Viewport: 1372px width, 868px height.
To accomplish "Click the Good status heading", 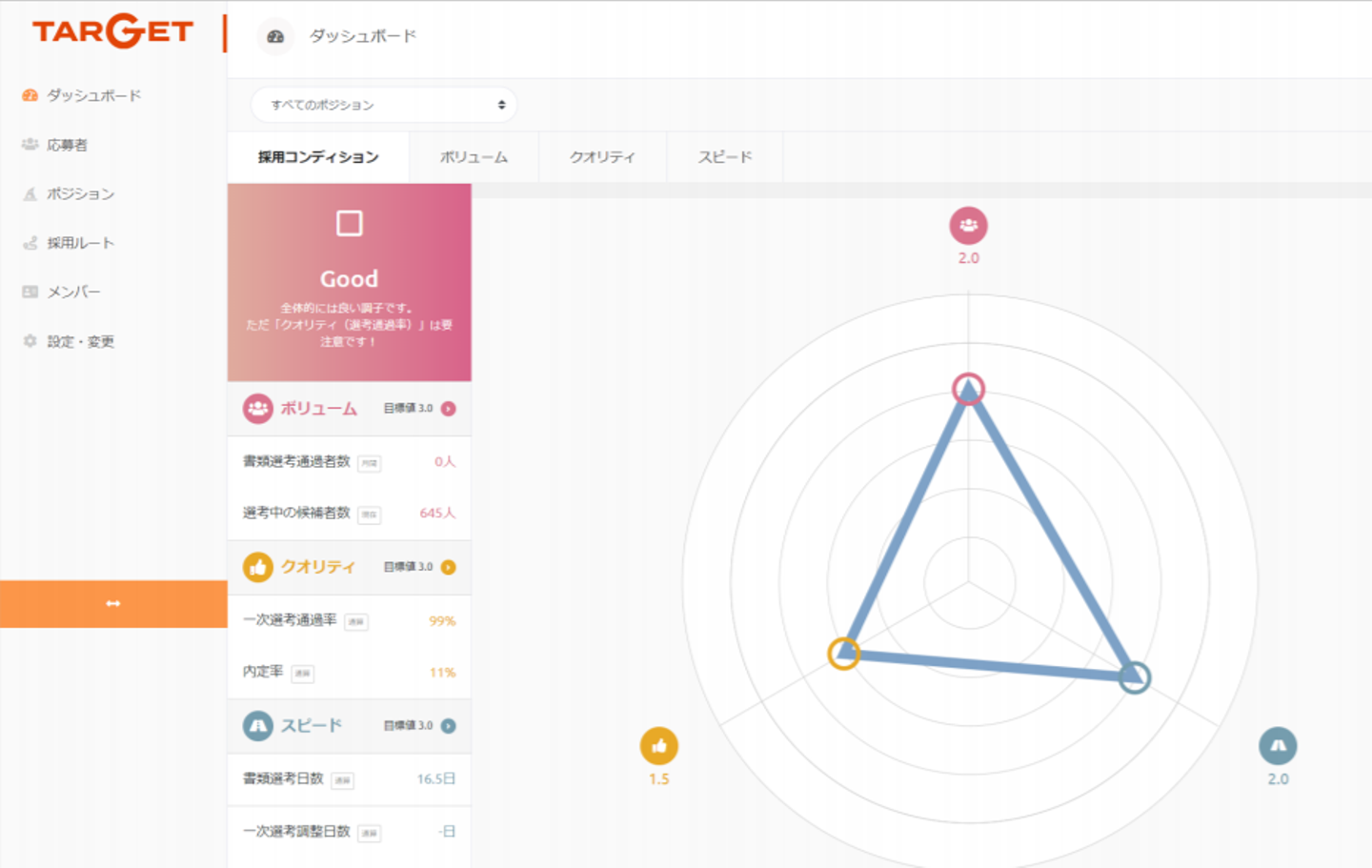I will click(350, 279).
